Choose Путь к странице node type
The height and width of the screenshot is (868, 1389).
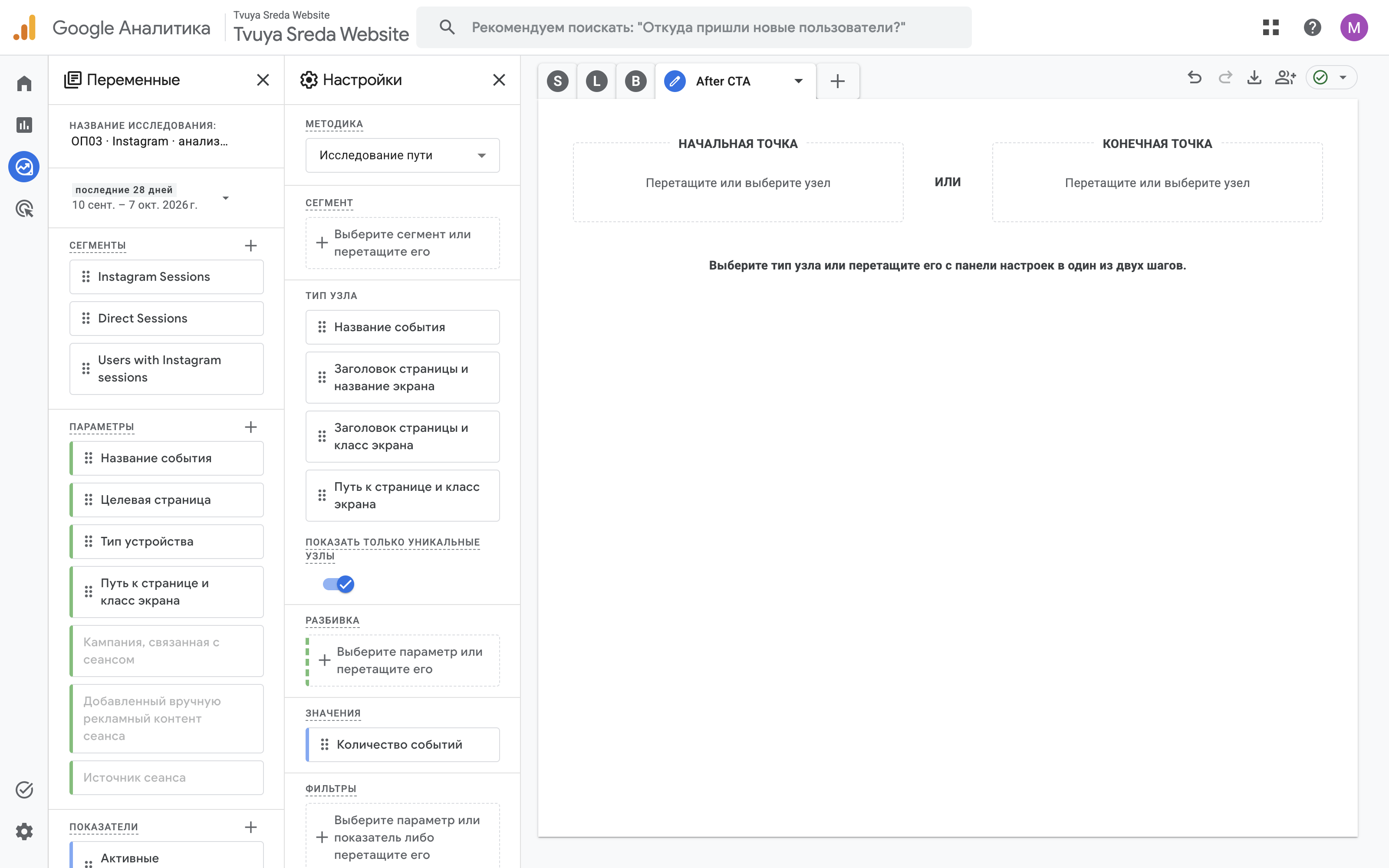pyautogui.click(x=402, y=496)
